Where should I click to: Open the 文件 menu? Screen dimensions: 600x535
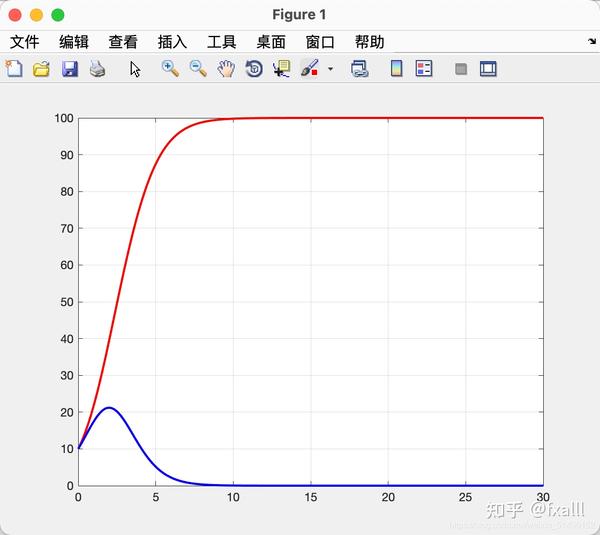pos(24,42)
